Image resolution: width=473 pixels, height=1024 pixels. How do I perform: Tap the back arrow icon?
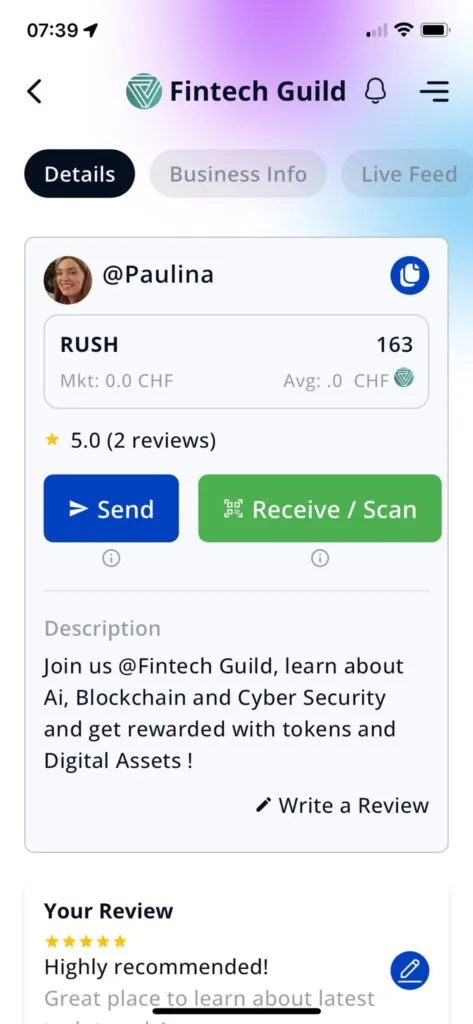click(x=35, y=91)
